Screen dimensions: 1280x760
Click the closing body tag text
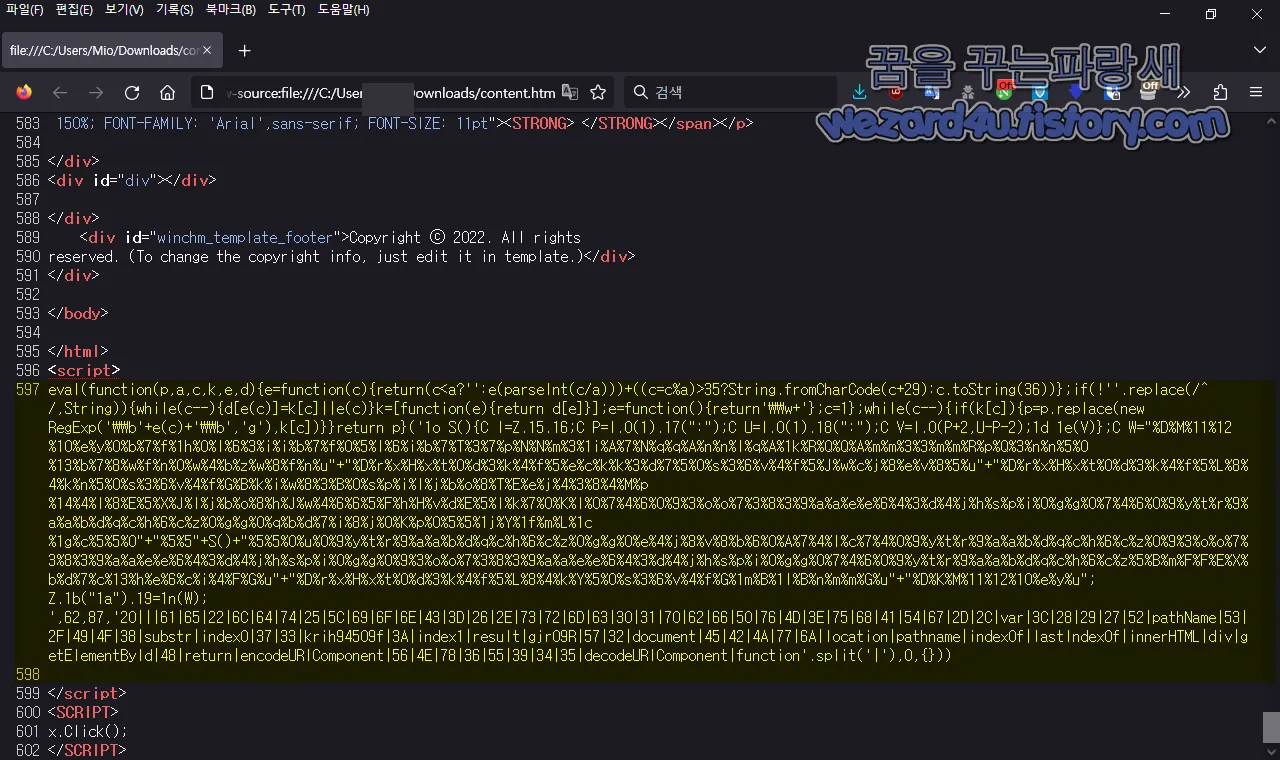[x=78, y=314]
